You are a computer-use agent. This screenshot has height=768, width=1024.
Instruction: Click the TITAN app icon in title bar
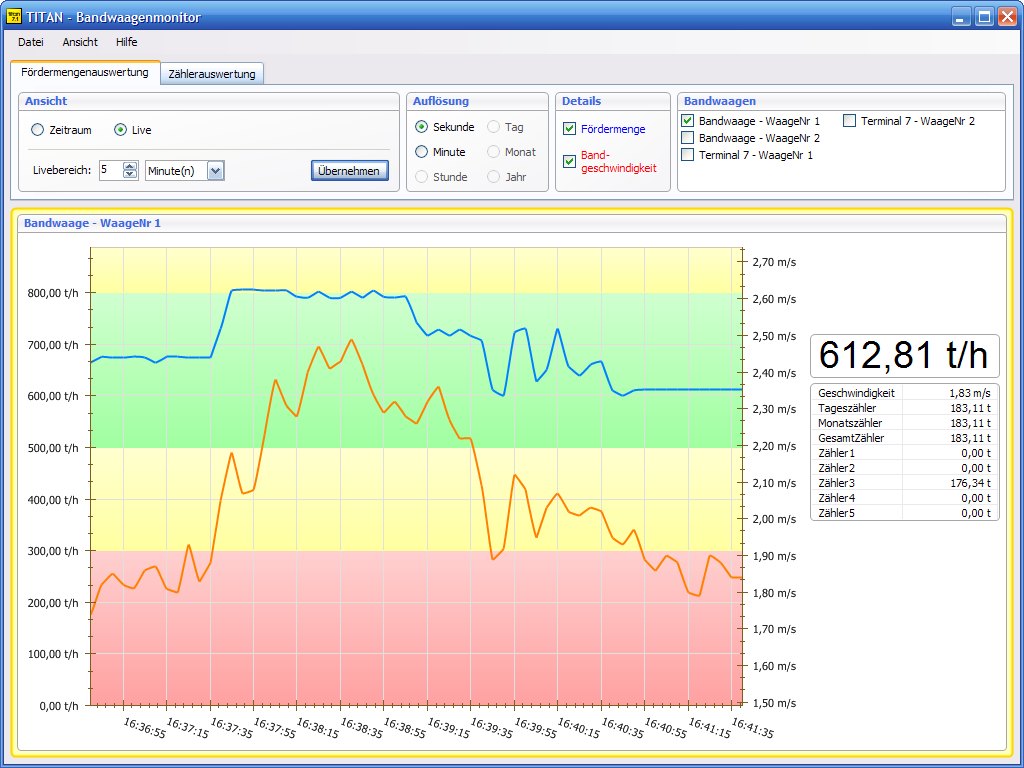coord(14,16)
